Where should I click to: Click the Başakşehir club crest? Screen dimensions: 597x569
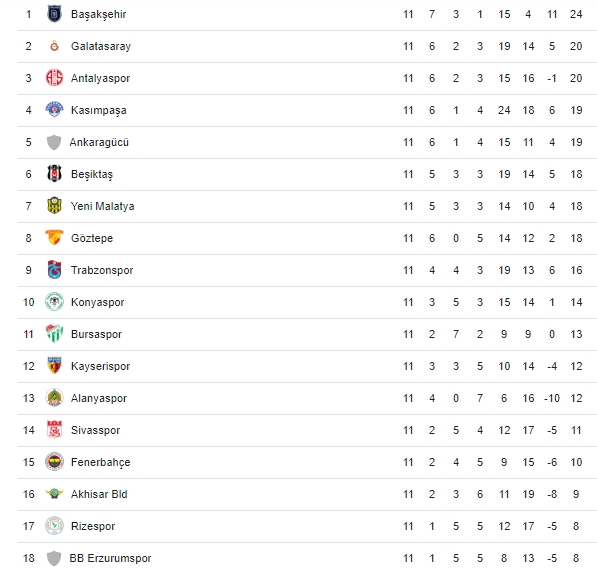[x=54, y=14]
